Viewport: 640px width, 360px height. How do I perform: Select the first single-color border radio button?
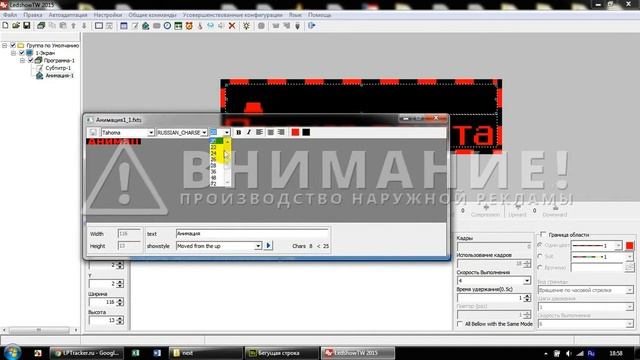pyautogui.click(x=540, y=245)
